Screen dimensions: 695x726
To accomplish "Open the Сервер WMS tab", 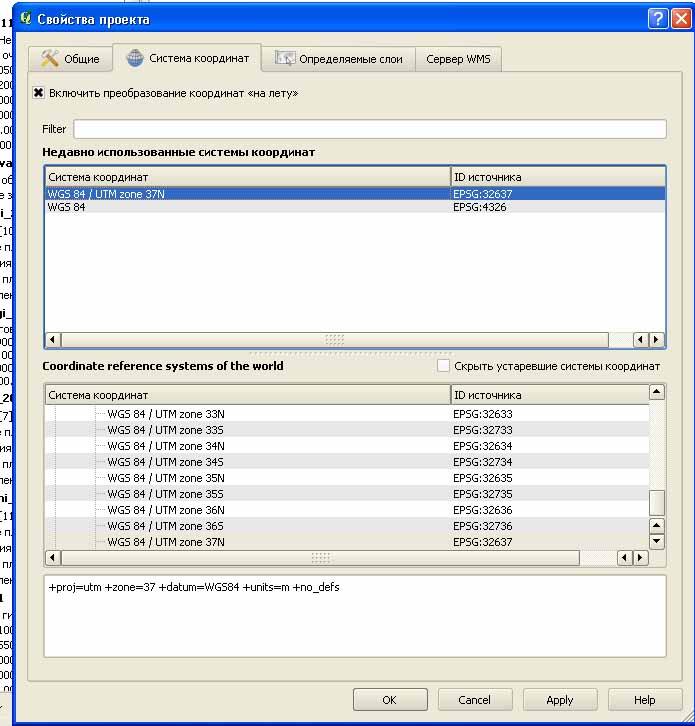I will tap(458, 59).
